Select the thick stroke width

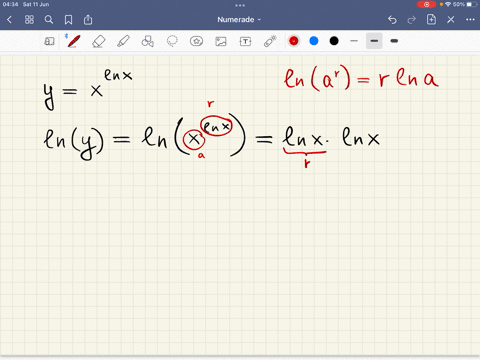pyautogui.click(x=394, y=41)
